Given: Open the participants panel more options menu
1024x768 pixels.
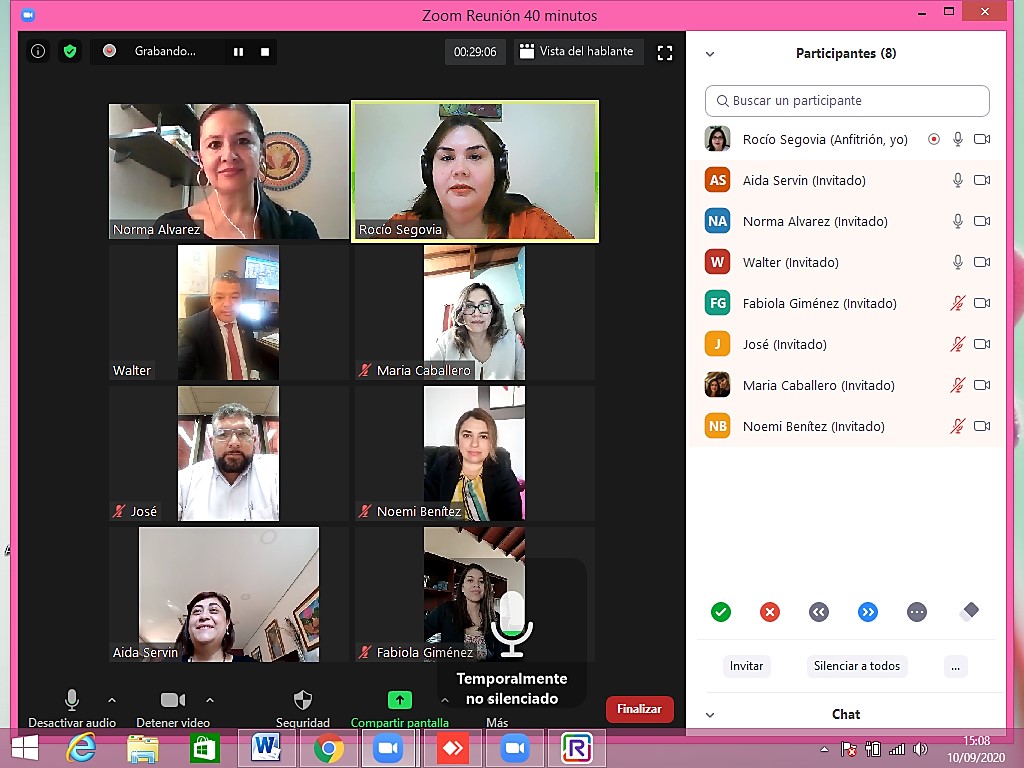Looking at the screenshot, I should pyautogui.click(x=955, y=666).
